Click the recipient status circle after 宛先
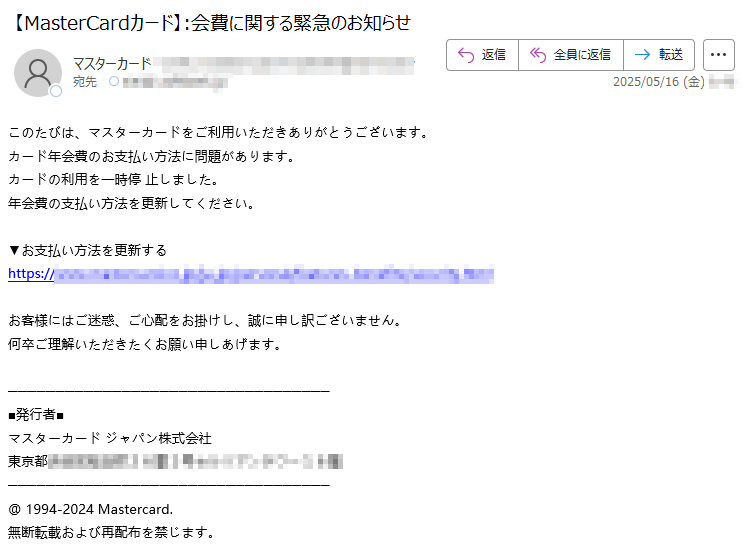The height and width of the screenshot is (549, 743). [114, 81]
